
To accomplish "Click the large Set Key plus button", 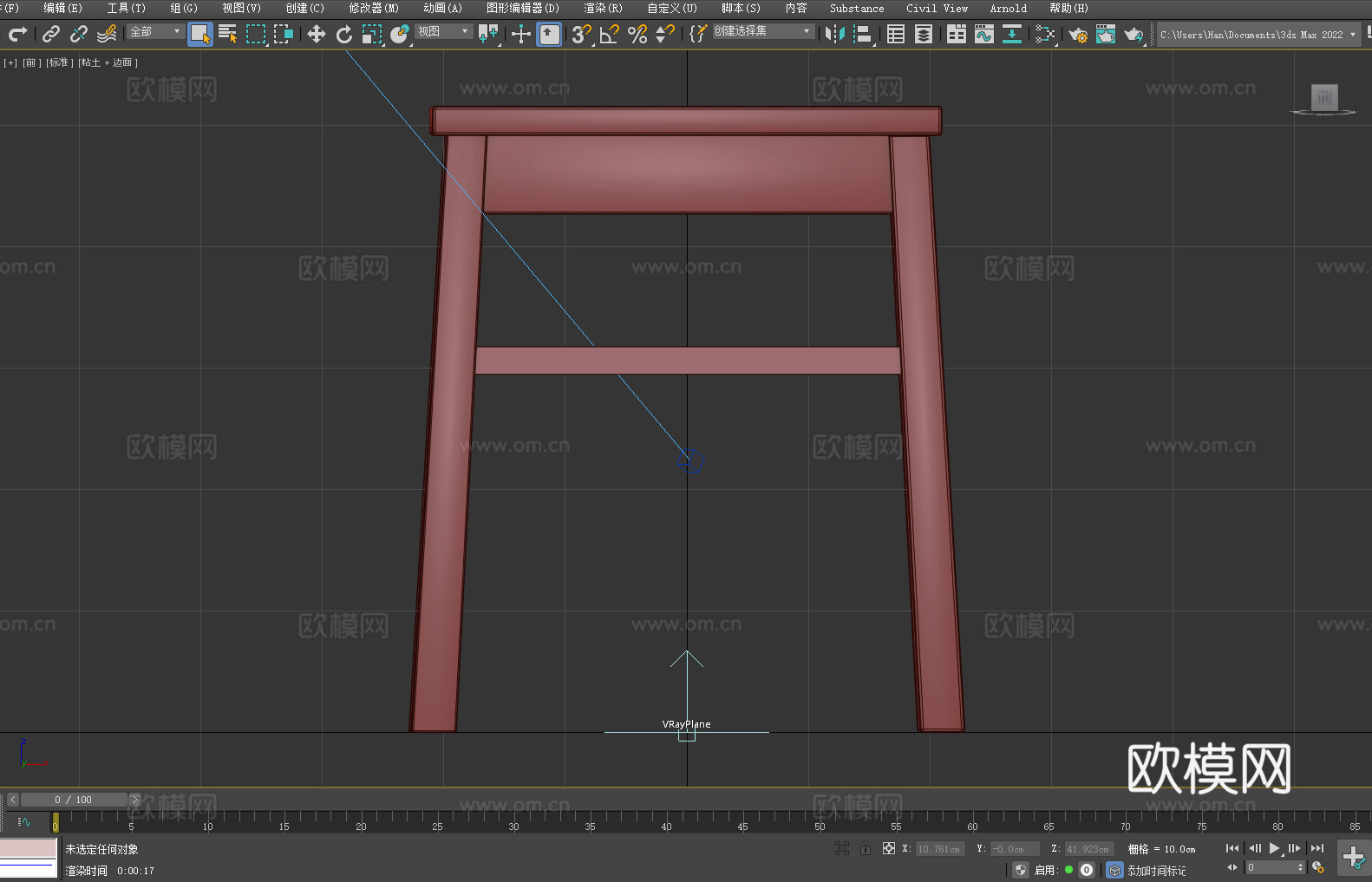I will pos(1353,858).
